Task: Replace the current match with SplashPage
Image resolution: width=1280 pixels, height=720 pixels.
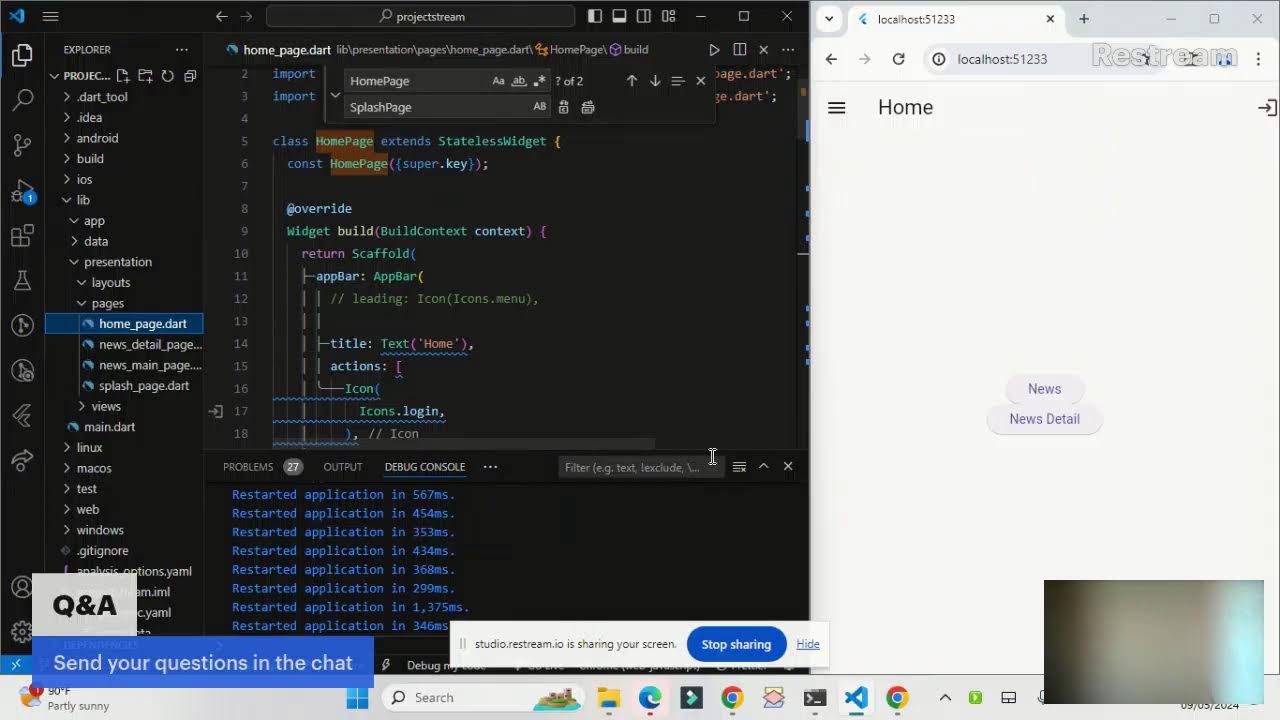Action: pyautogui.click(x=563, y=107)
